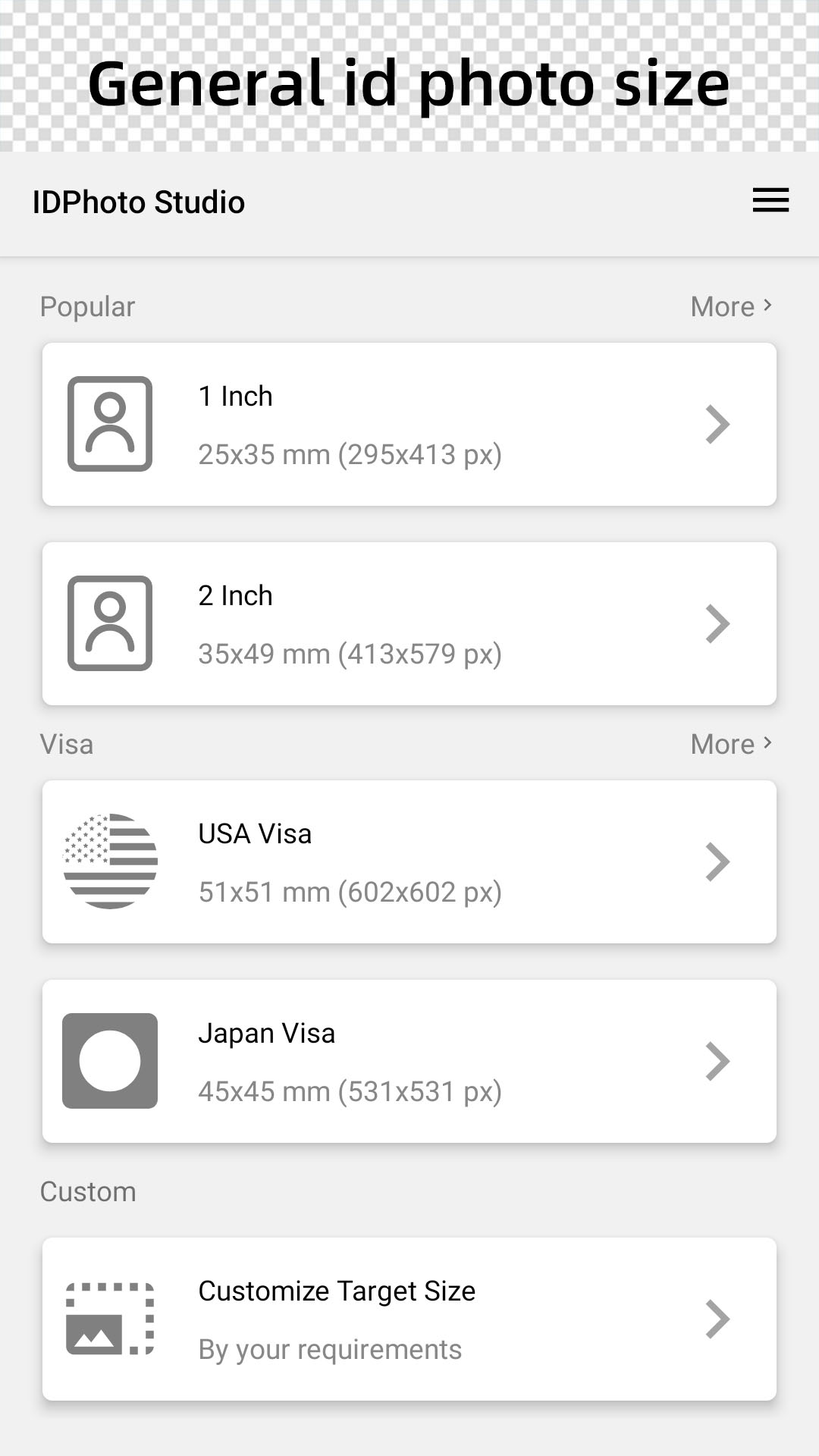Open the hamburger menu icon
This screenshot has height=1456, width=819.
770,201
